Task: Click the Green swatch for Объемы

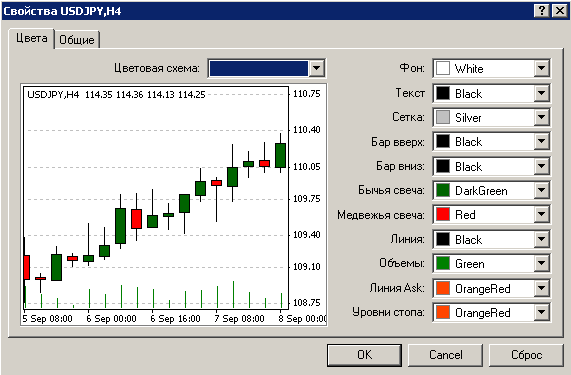Action: (443, 263)
